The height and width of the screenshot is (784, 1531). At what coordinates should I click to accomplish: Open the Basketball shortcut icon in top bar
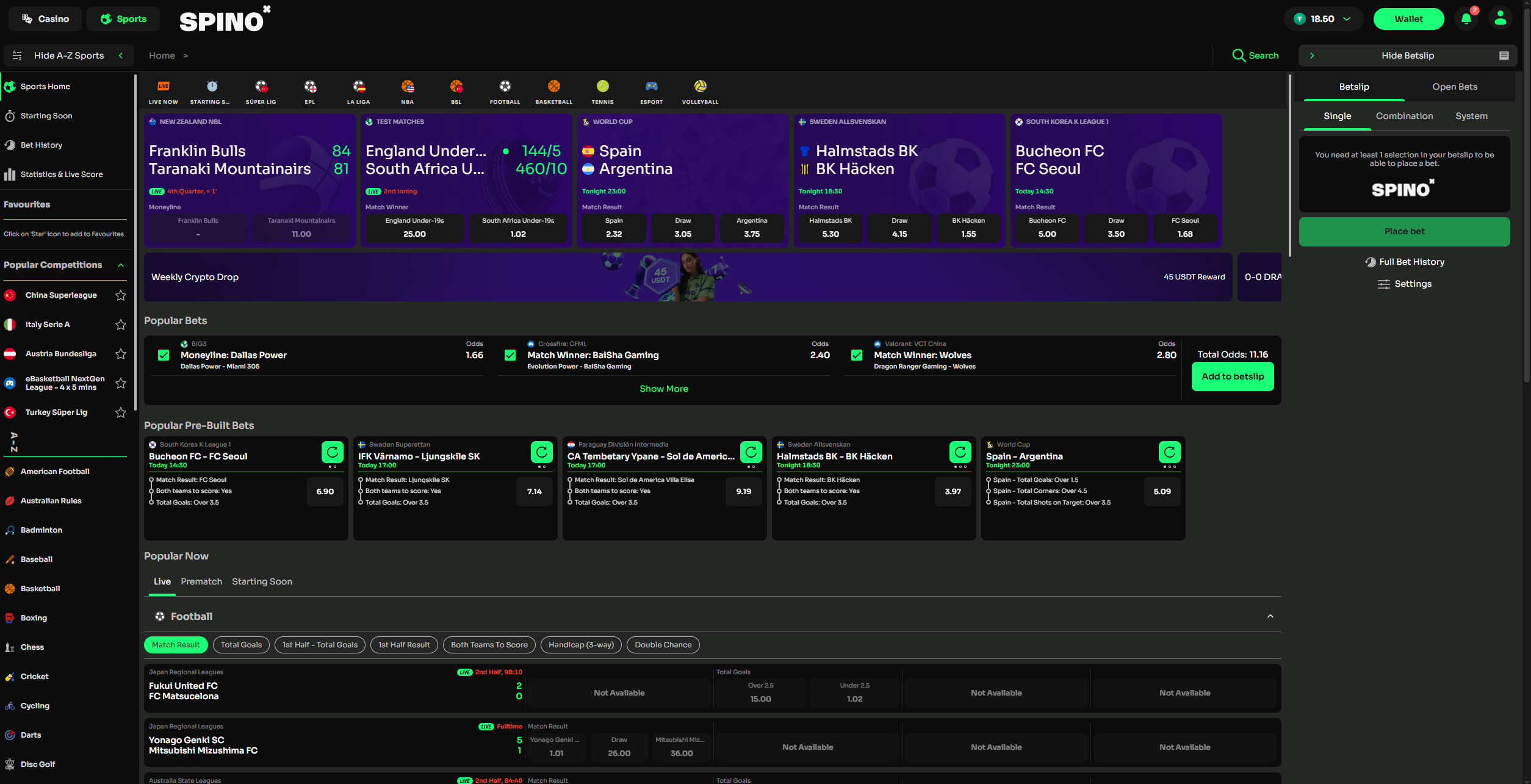pyautogui.click(x=554, y=87)
